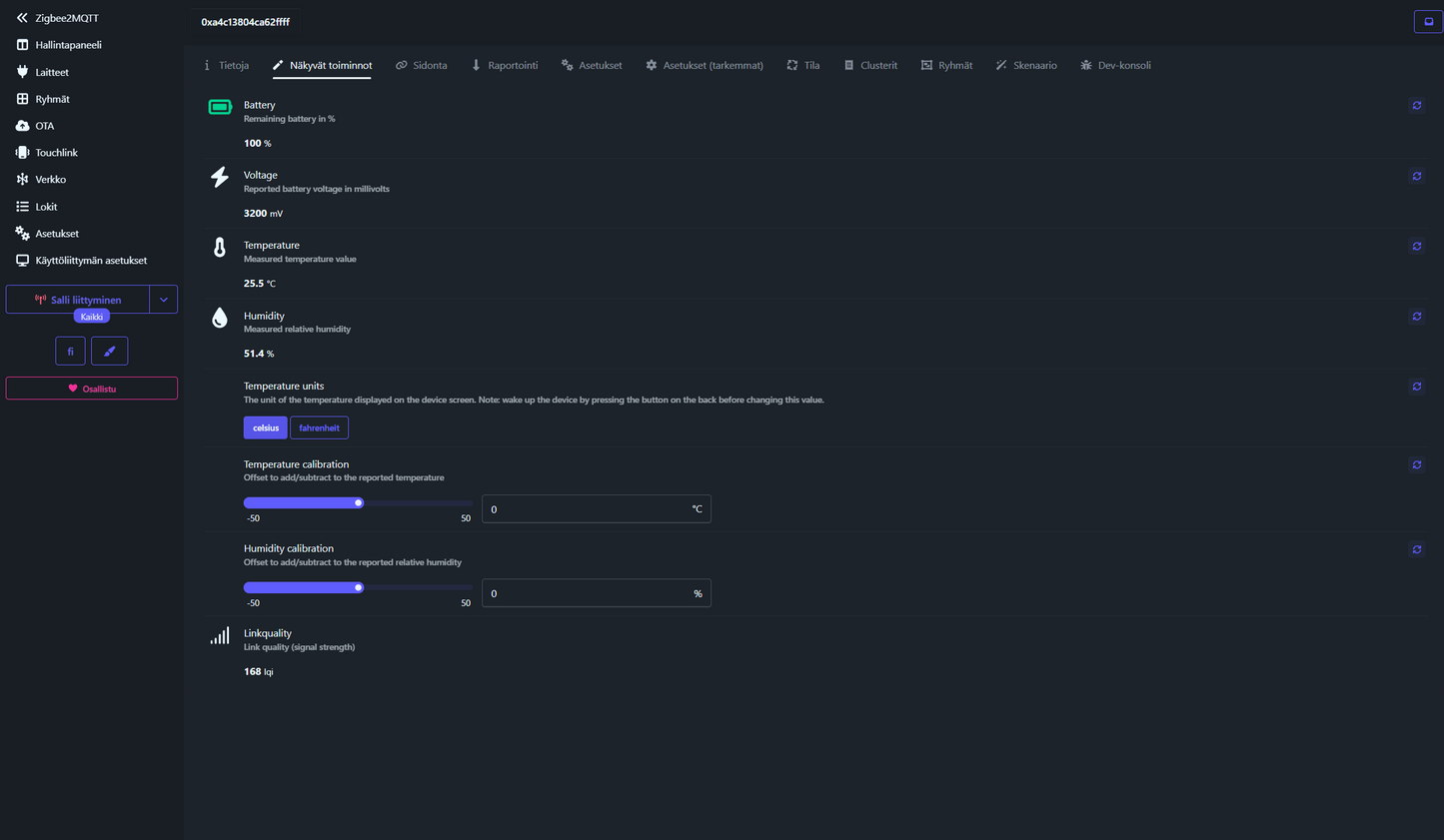The width and height of the screenshot is (1444, 840).
Task: Refresh the Humidity reading
Action: [x=1416, y=317]
